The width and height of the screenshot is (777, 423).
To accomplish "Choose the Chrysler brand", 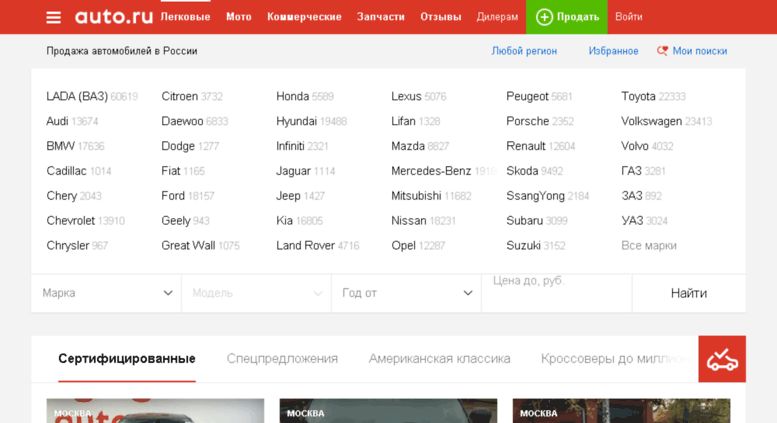I will coord(68,246).
